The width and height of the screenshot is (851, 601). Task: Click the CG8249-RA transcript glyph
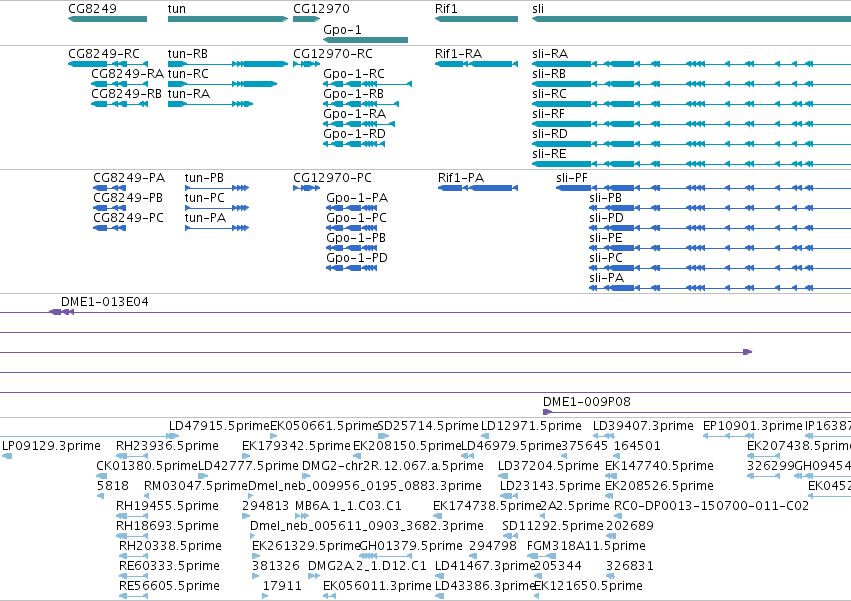tap(119, 84)
